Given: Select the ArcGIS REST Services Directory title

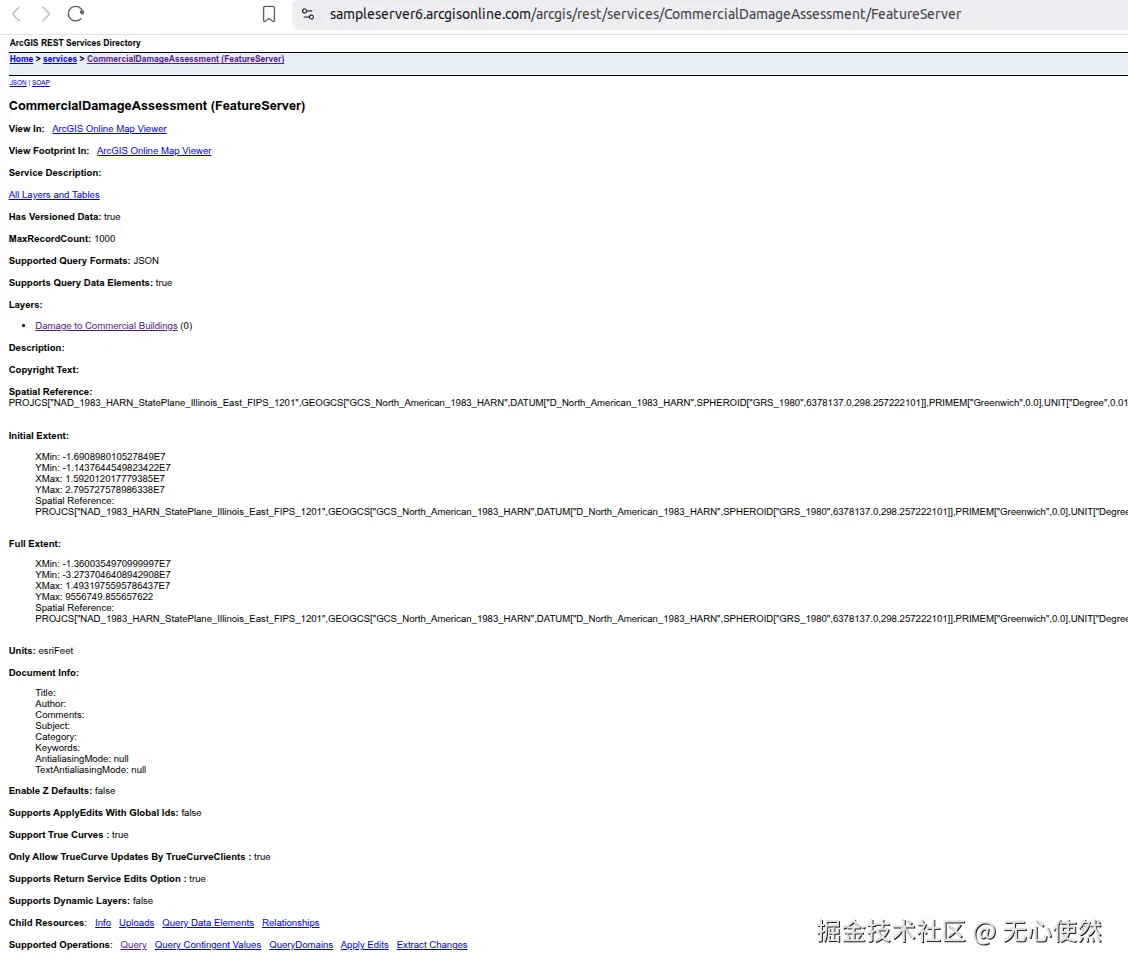Looking at the screenshot, I should 75,43.
